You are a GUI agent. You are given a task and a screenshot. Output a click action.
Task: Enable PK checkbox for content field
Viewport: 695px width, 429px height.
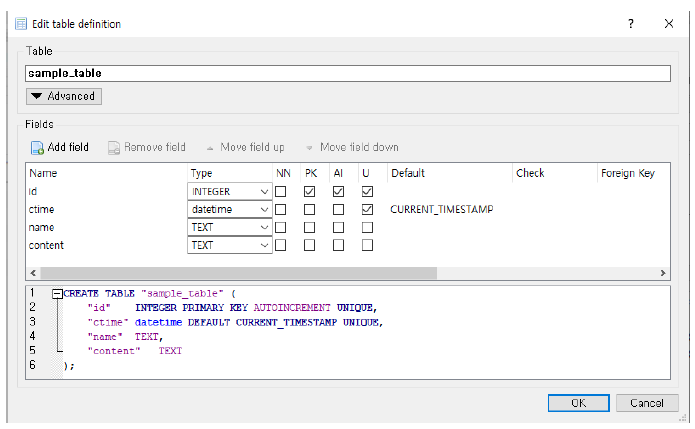[309, 245]
